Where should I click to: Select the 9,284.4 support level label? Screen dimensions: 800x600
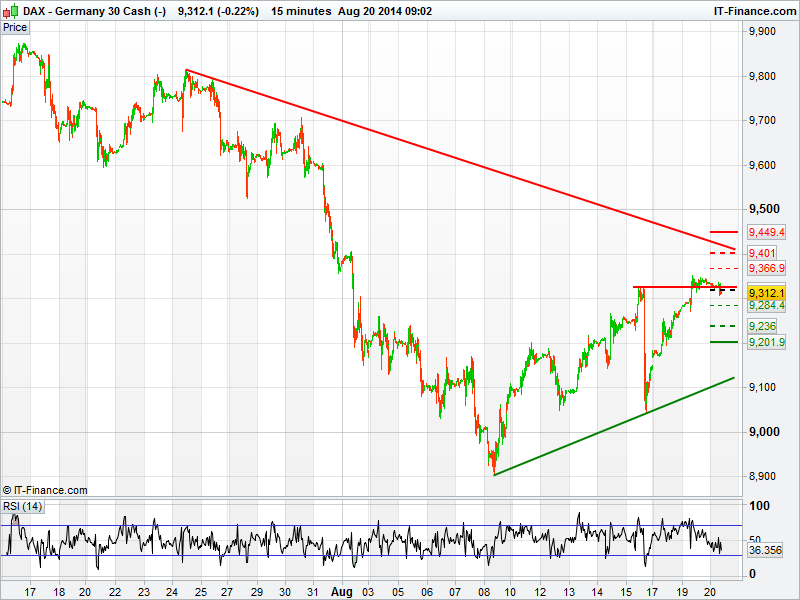tap(766, 305)
